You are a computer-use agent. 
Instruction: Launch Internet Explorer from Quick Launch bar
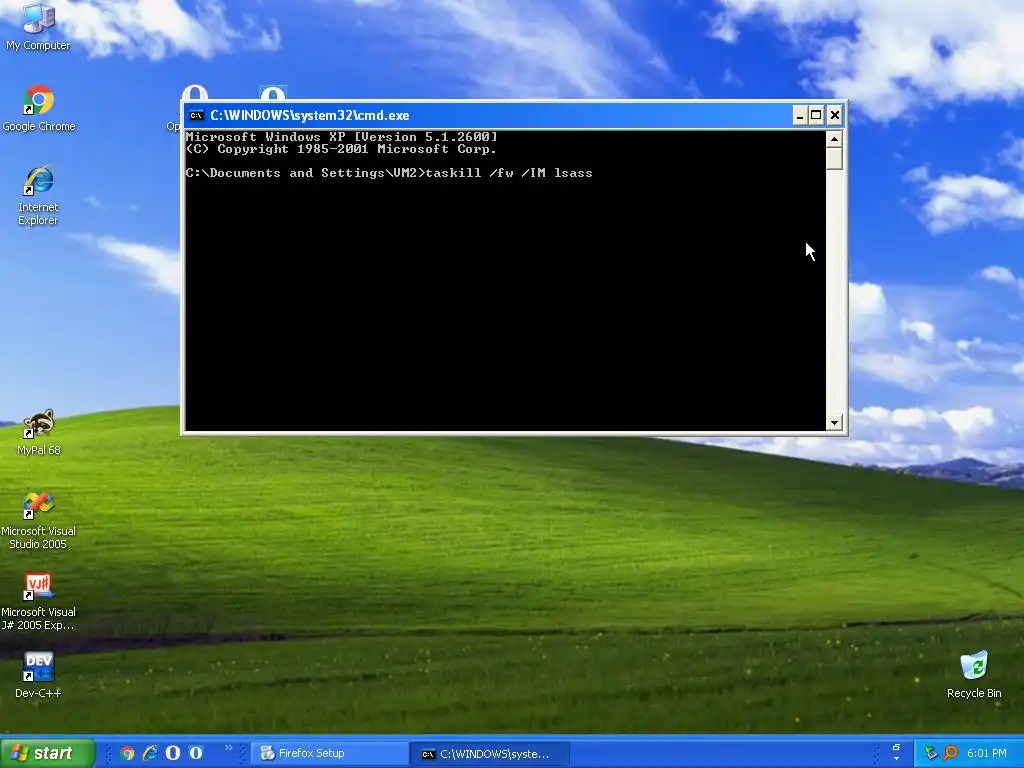point(150,753)
